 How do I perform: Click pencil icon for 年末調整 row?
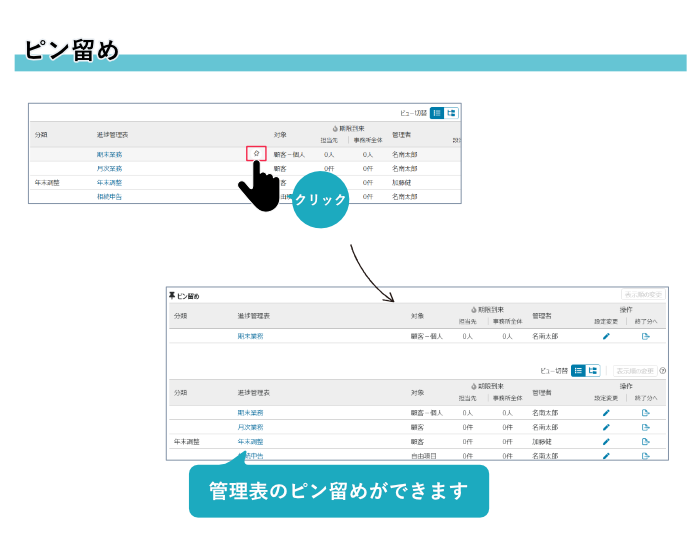606,441
